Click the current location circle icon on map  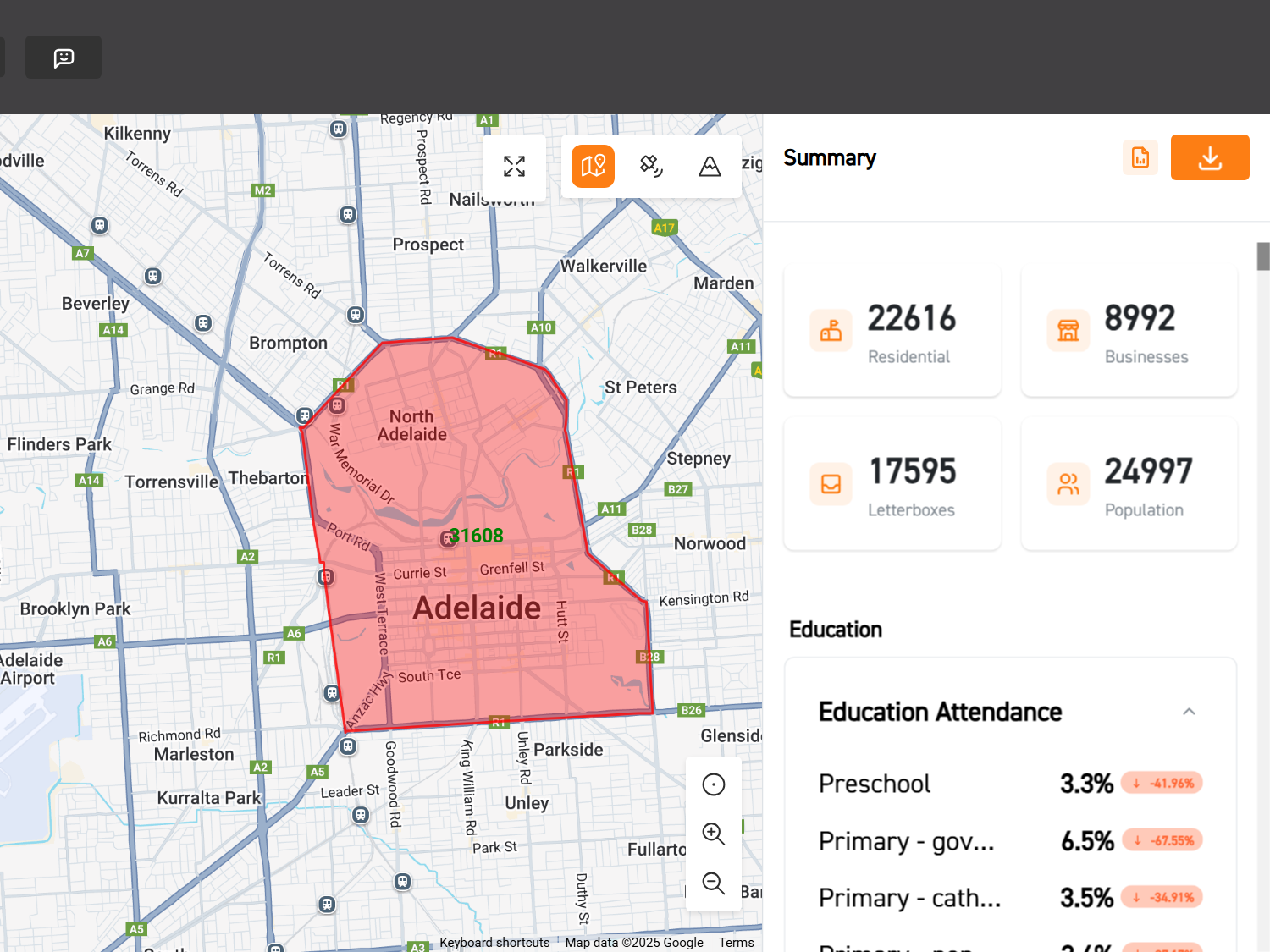[x=713, y=784]
